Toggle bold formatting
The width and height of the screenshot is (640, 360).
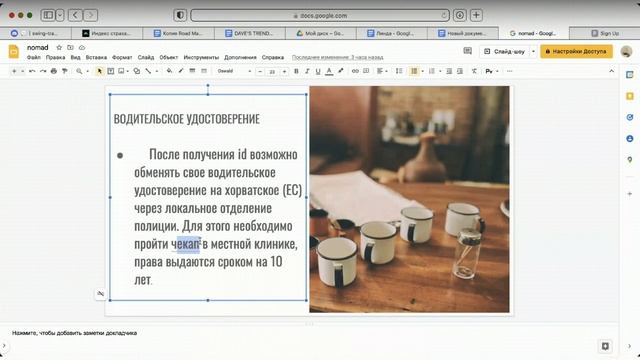click(296, 71)
